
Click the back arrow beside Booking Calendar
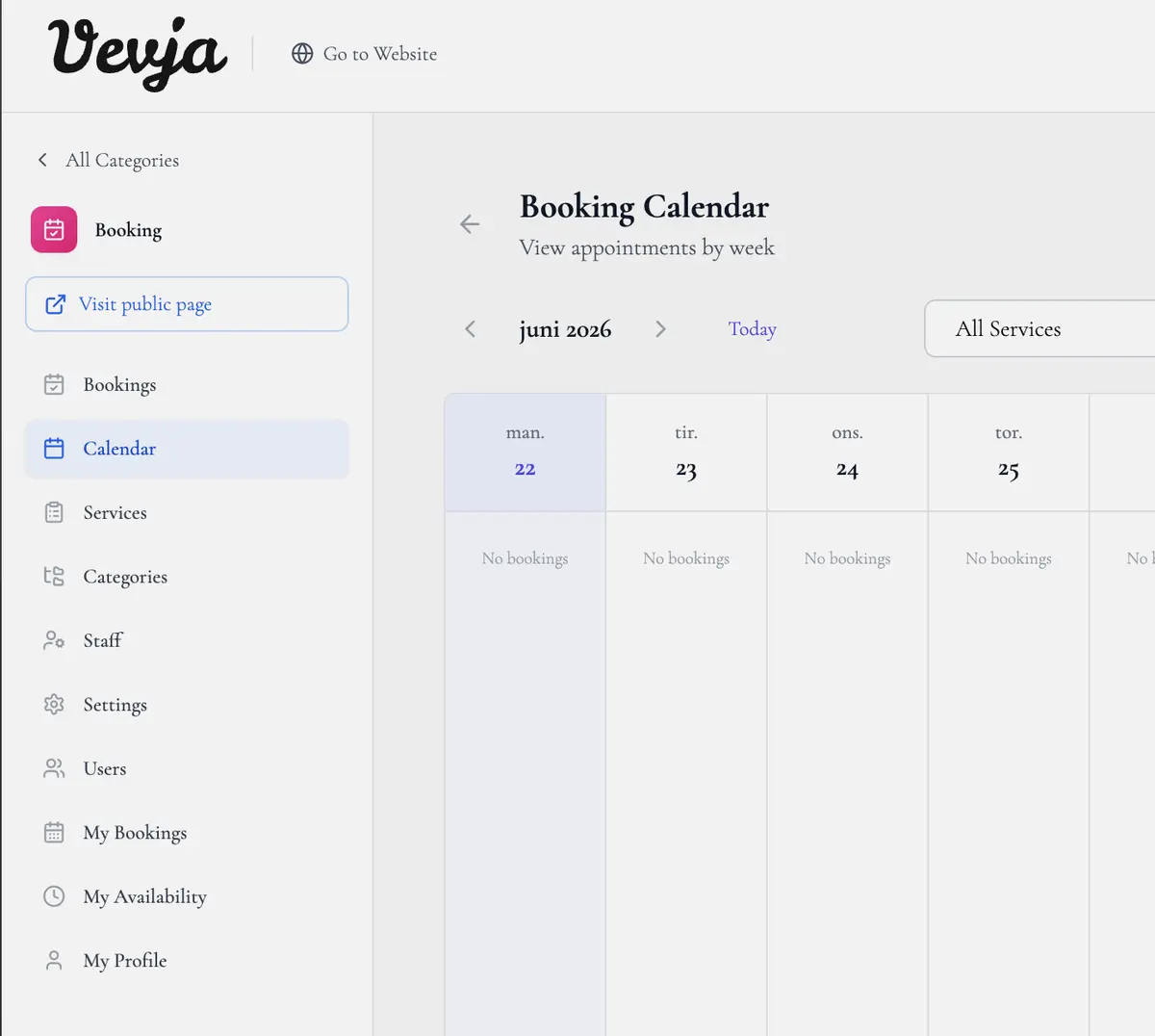click(470, 224)
